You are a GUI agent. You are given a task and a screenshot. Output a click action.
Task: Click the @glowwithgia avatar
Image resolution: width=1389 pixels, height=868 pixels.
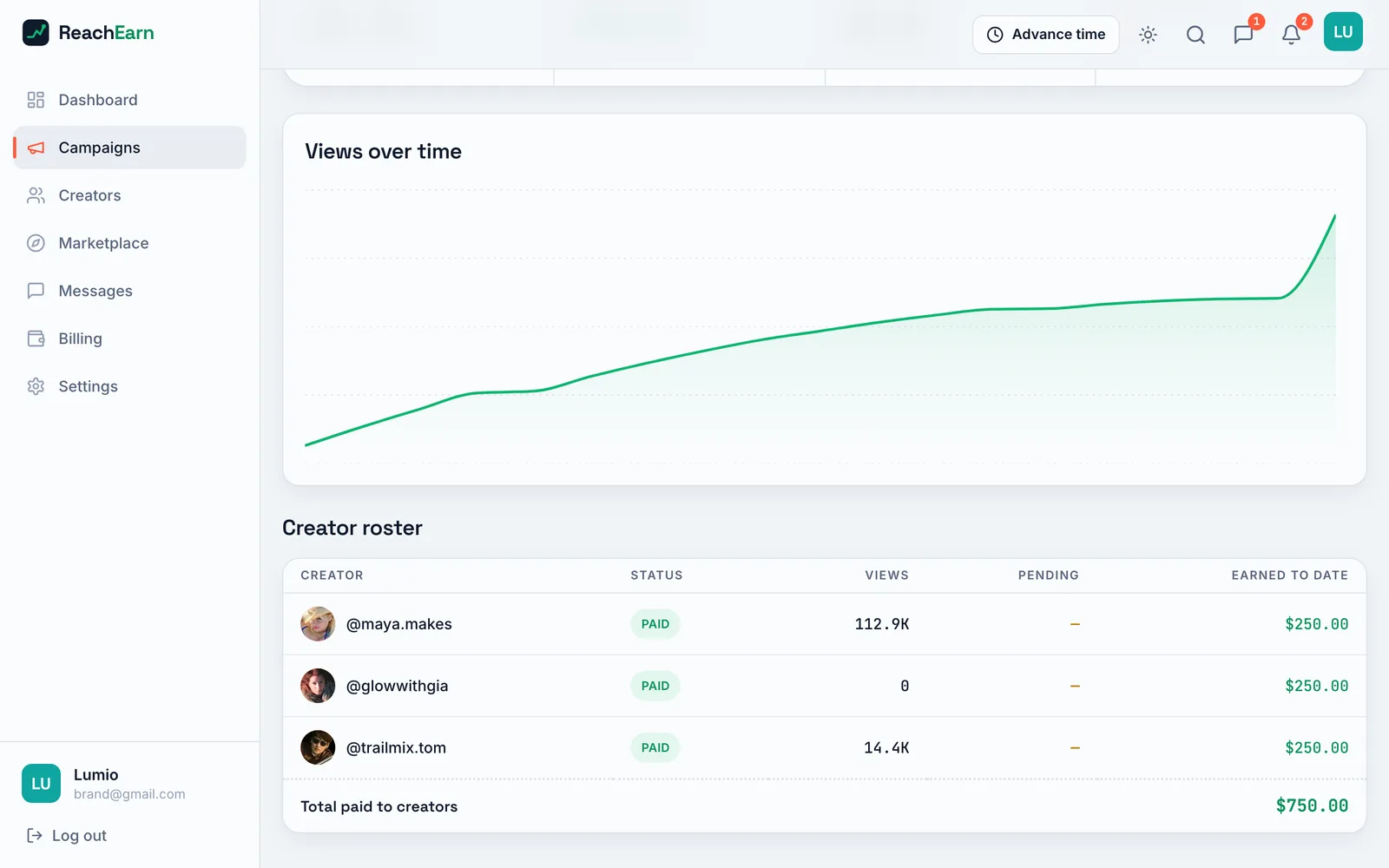click(318, 686)
